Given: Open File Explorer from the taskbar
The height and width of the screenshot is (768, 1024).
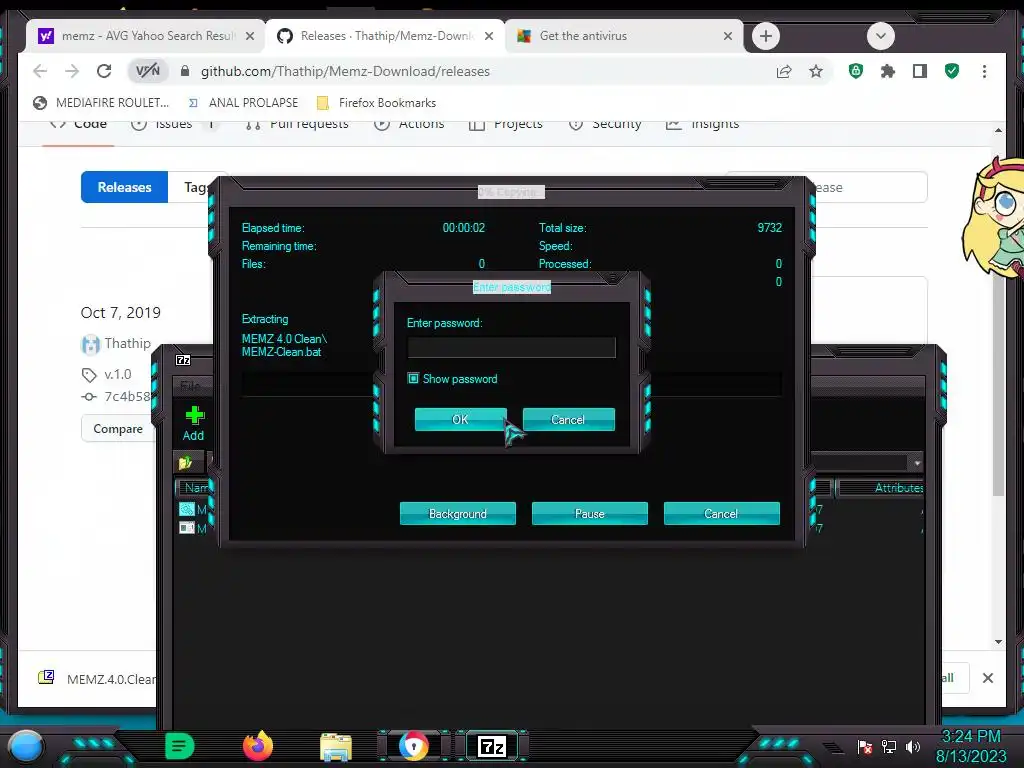Looking at the screenshot, I should pos(336,746).
